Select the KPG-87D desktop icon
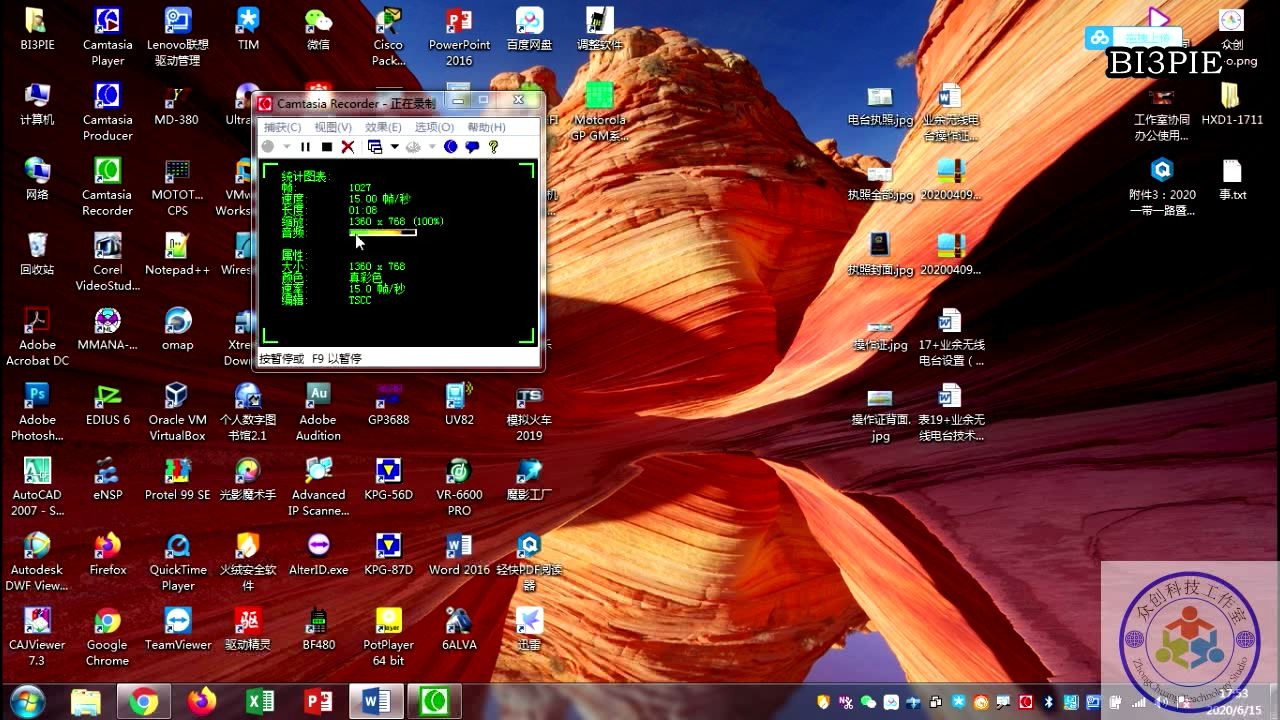 click(388, 554)
